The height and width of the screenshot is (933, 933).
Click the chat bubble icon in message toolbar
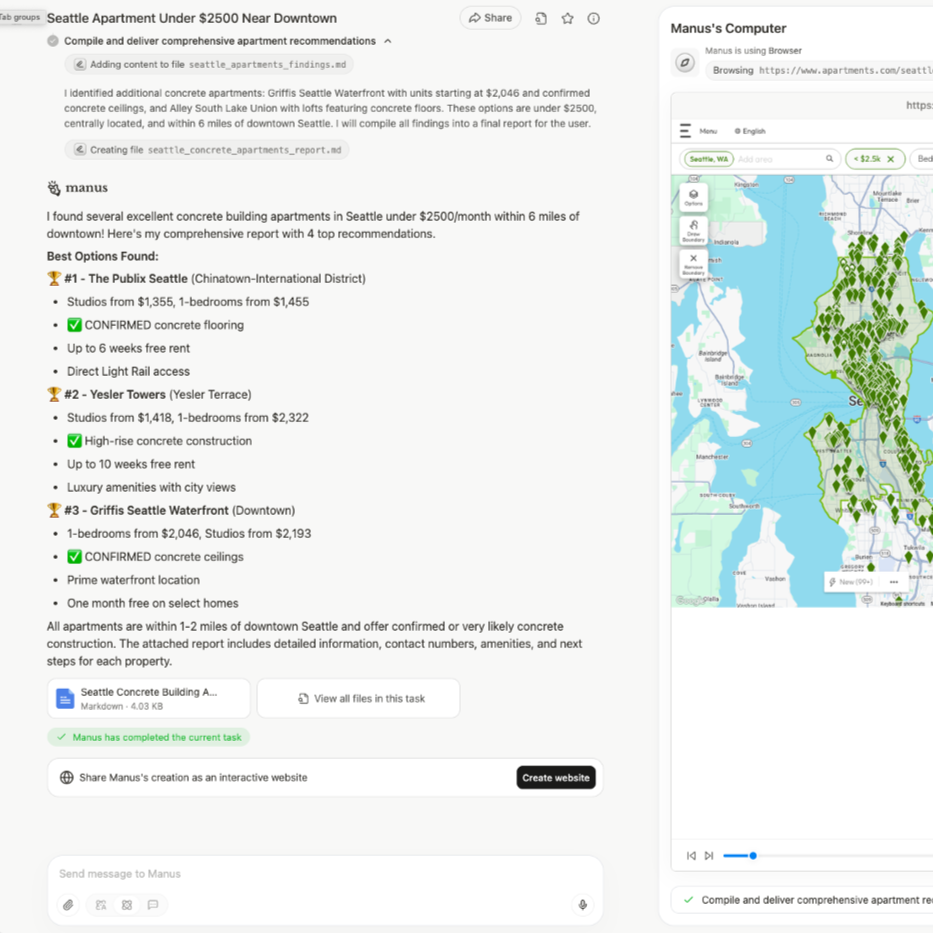click(153, 905)
